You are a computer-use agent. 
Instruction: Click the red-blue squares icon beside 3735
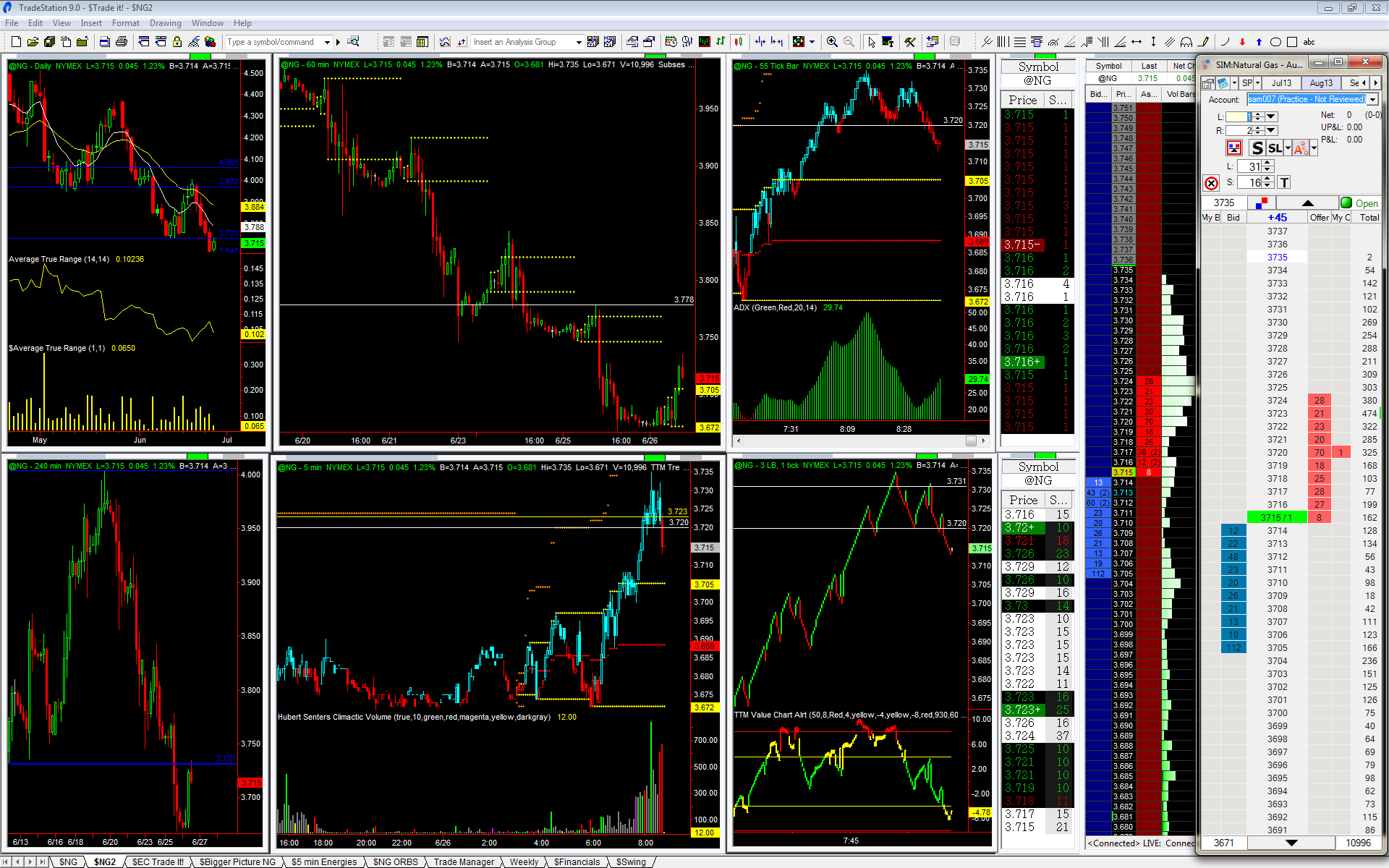pyautogui.click(x=1262, y=203)
